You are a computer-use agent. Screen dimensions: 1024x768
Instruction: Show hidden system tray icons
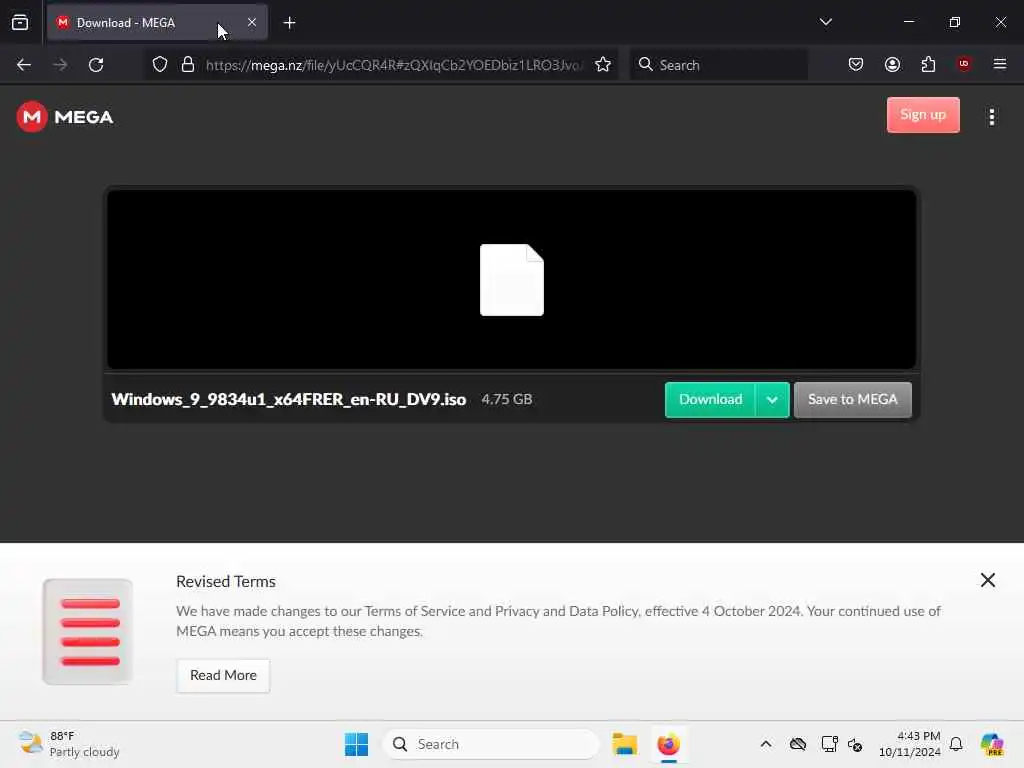tap(766, 744)
